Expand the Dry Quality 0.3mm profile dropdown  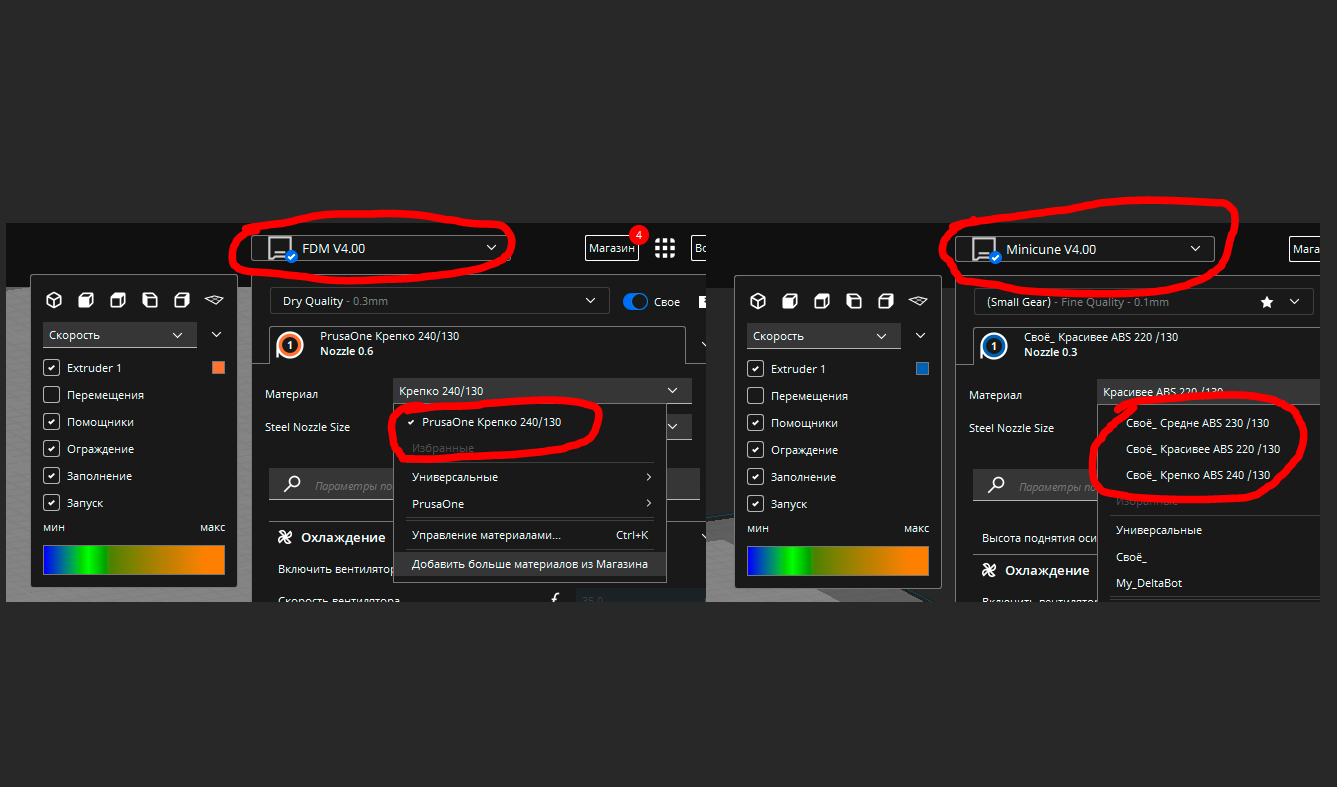439,301
